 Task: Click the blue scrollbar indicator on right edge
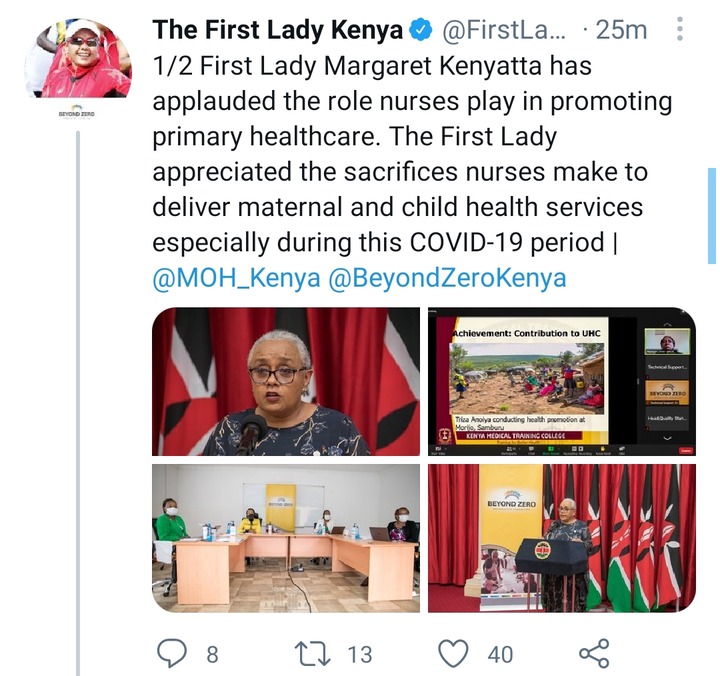coord(712,216)
